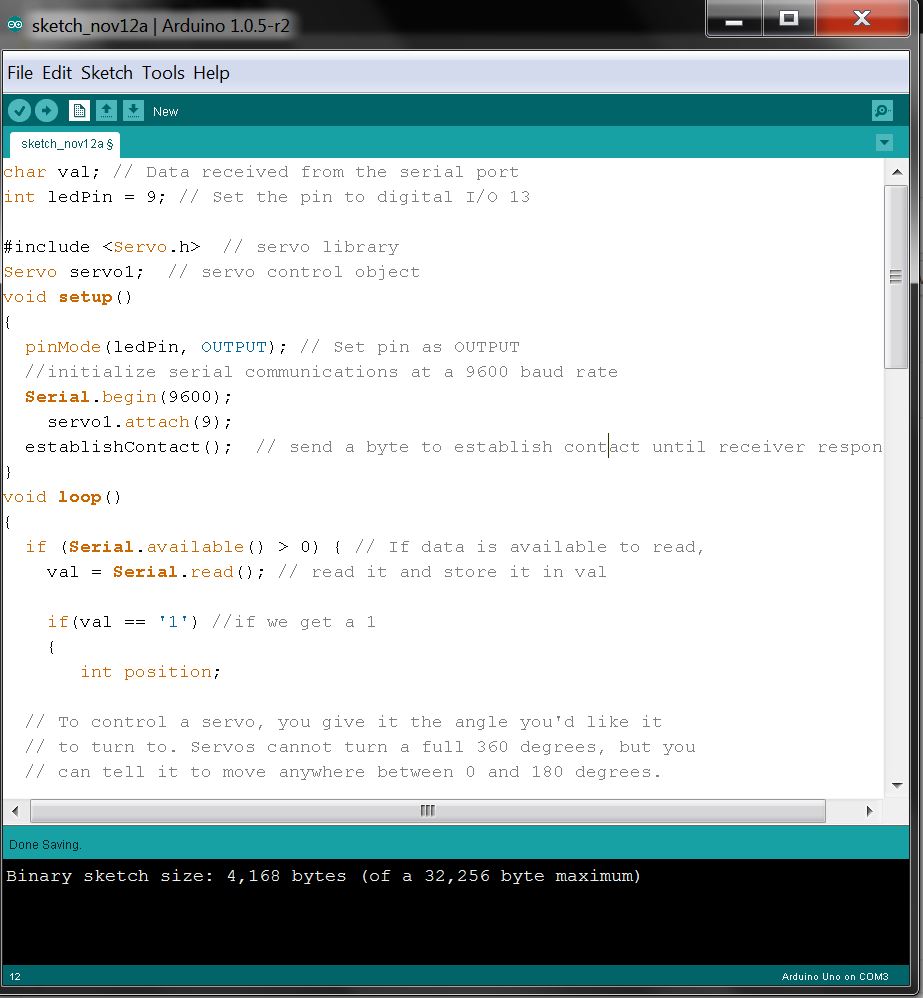
Task: Click the 'val = Serial.read();' line
Action: coord(327,572)
